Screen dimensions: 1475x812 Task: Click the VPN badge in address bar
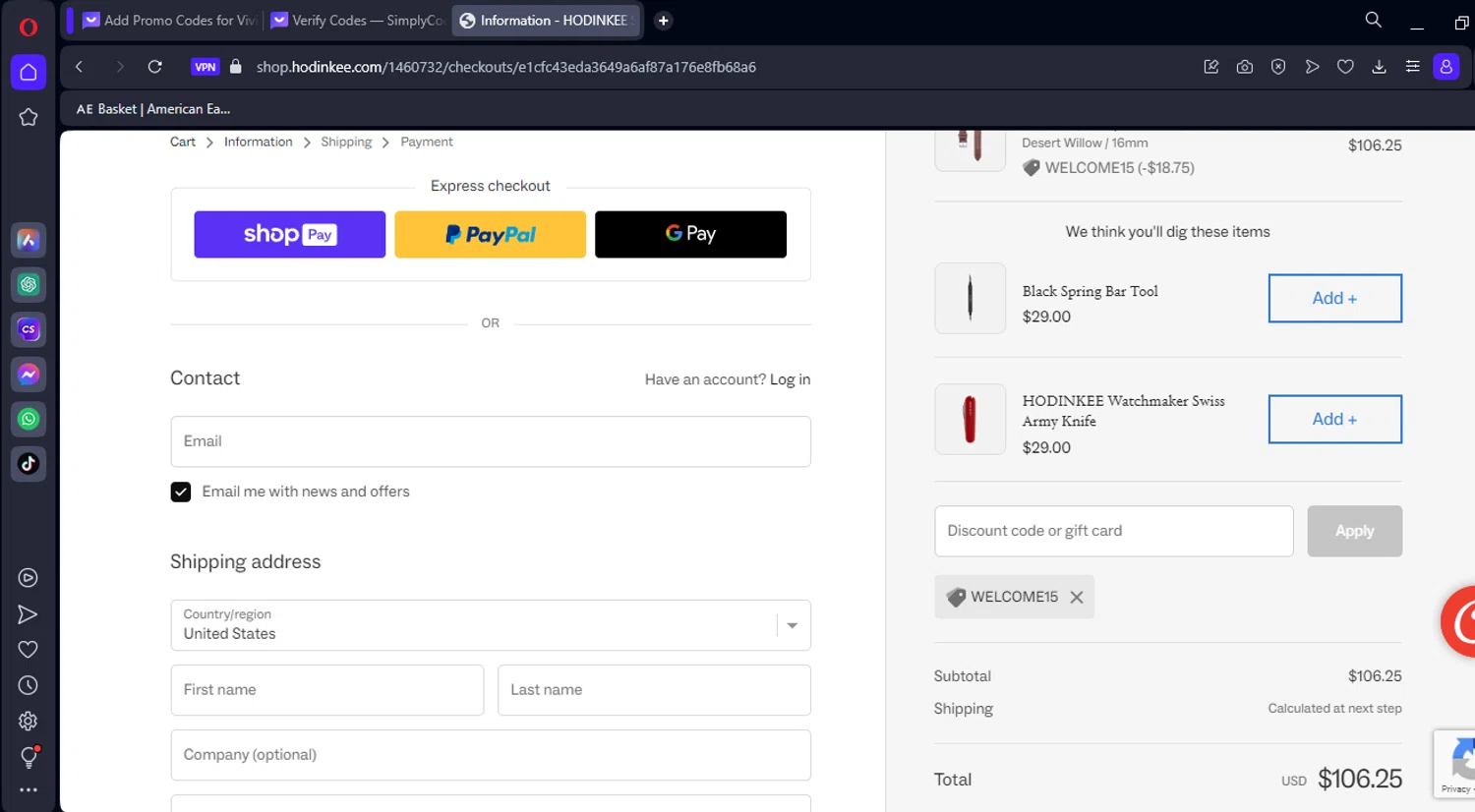[x=206, y=67]
